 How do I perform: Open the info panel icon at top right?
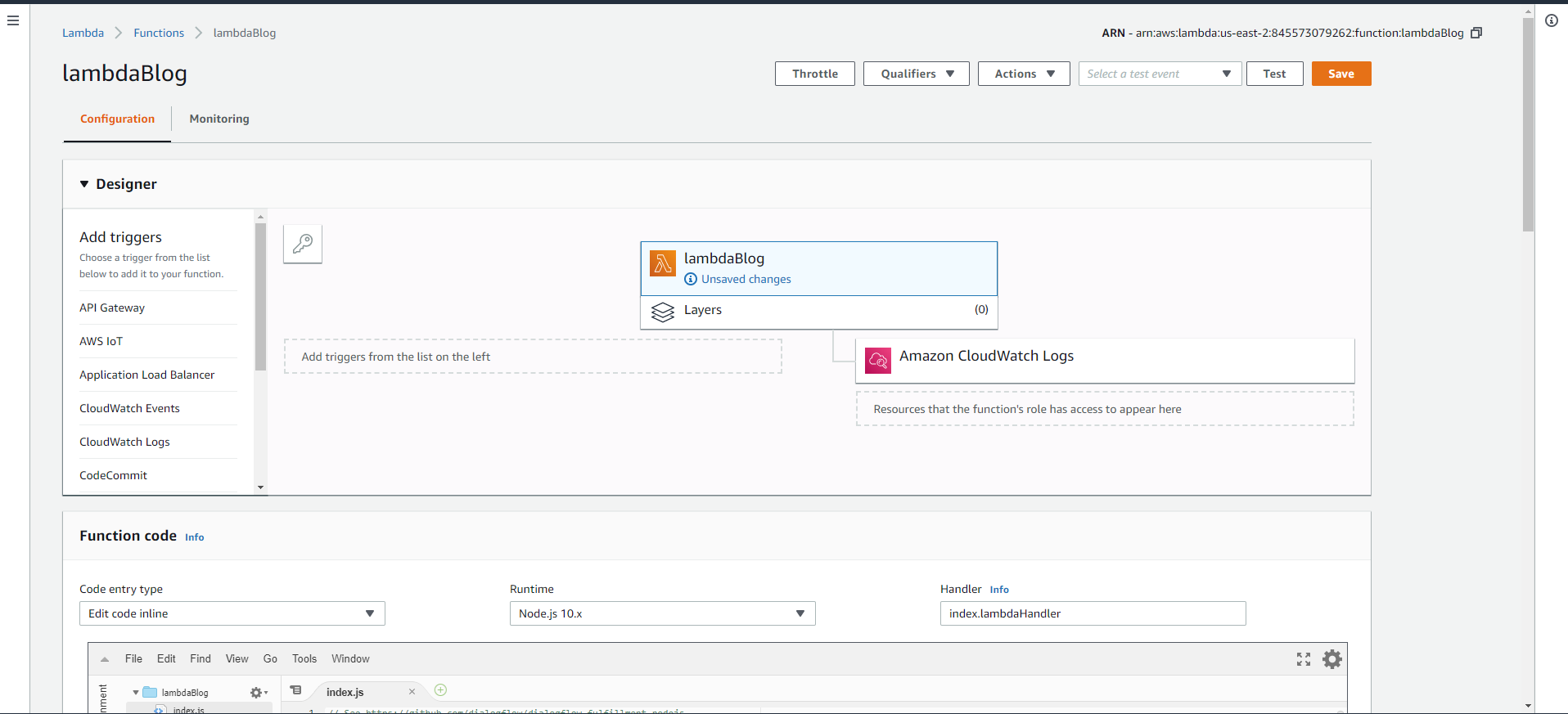coord(1552,20)
